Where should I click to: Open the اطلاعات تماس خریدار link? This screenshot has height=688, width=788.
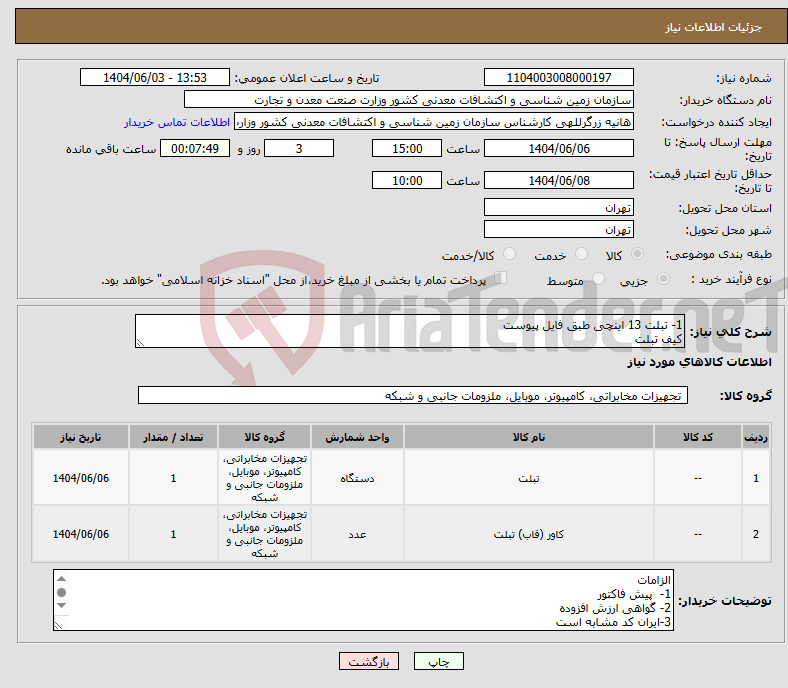tap(177, 122)
